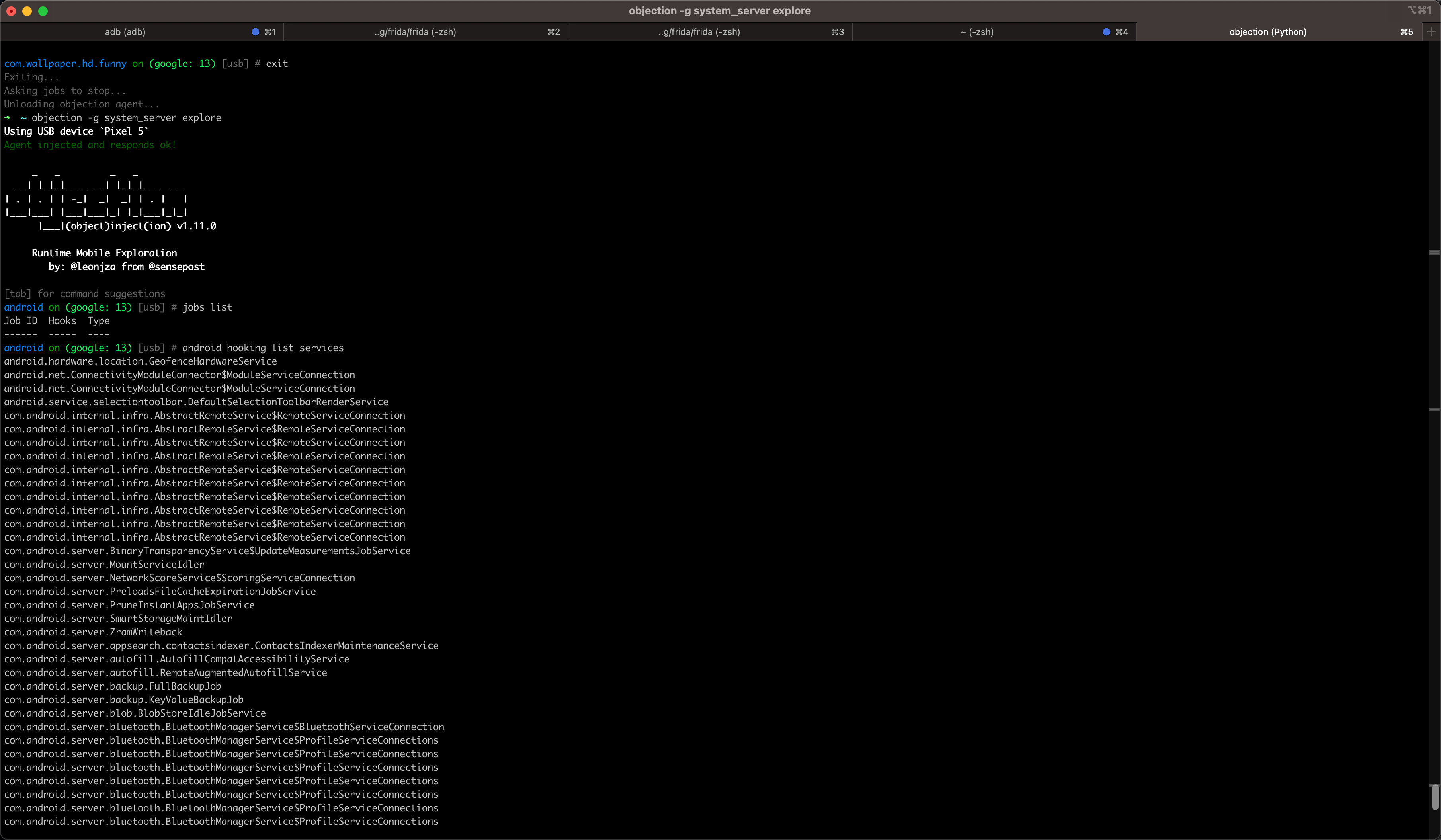Click the blue activity dot on ~ (-zsh) tab

tap(1107, 32)
